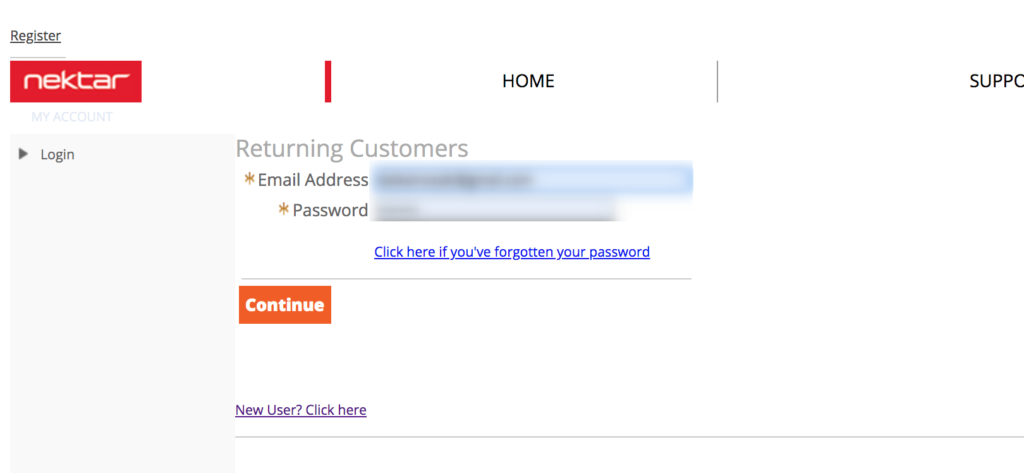Image resolution: width=1024 pixels, height=473 pixels.
Task: Click the Register link
Action: (x=36, y=36)
